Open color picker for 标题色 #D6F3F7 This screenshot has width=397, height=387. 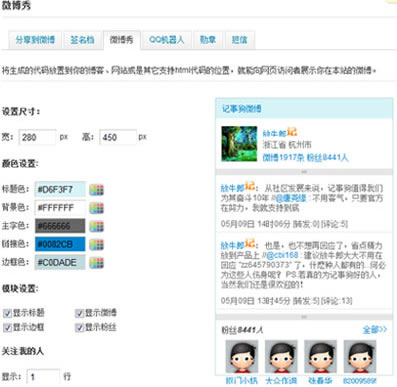(97, 190)
